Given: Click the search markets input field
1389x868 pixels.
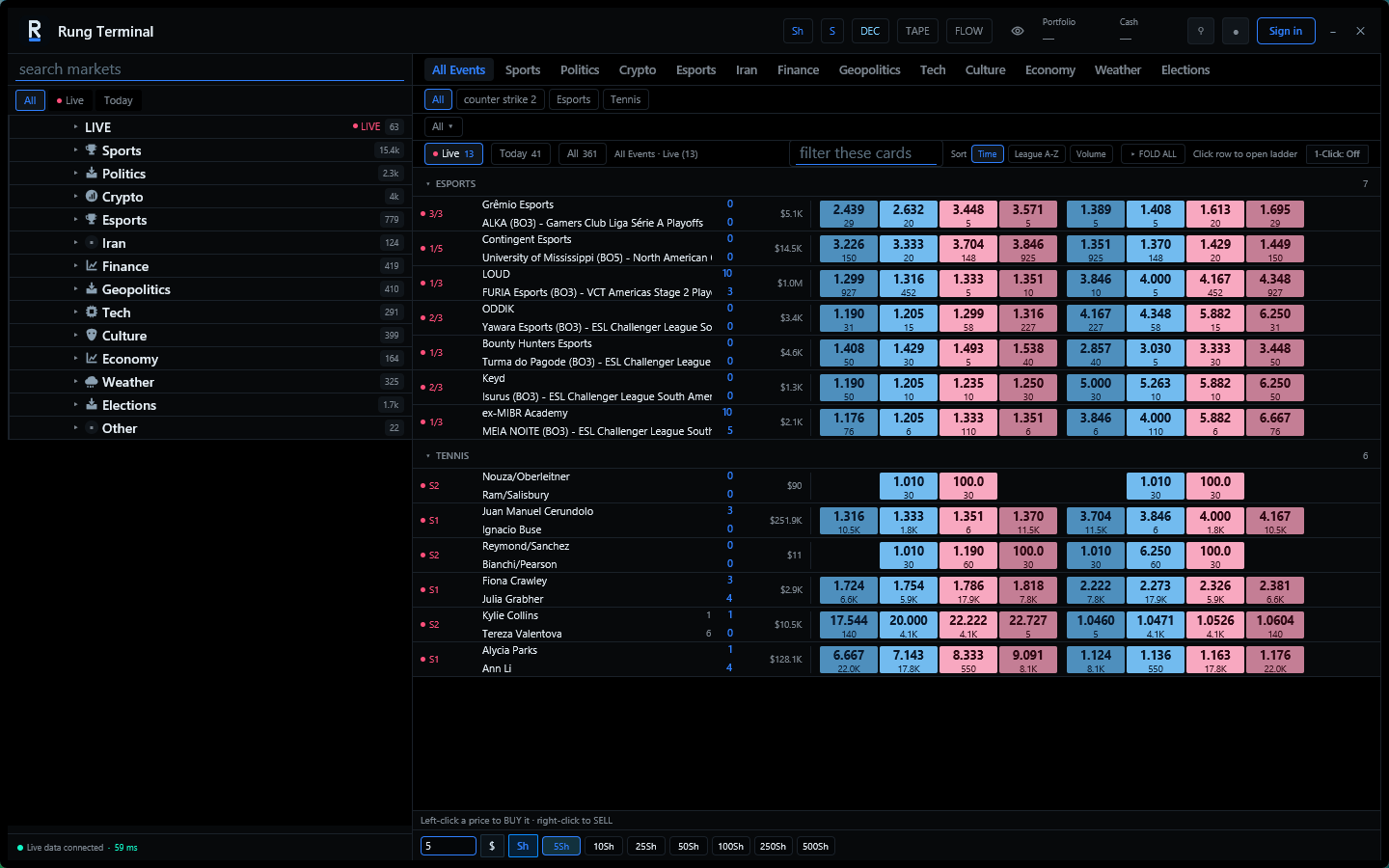Looking at the screenshot, I should pos(210,69).
